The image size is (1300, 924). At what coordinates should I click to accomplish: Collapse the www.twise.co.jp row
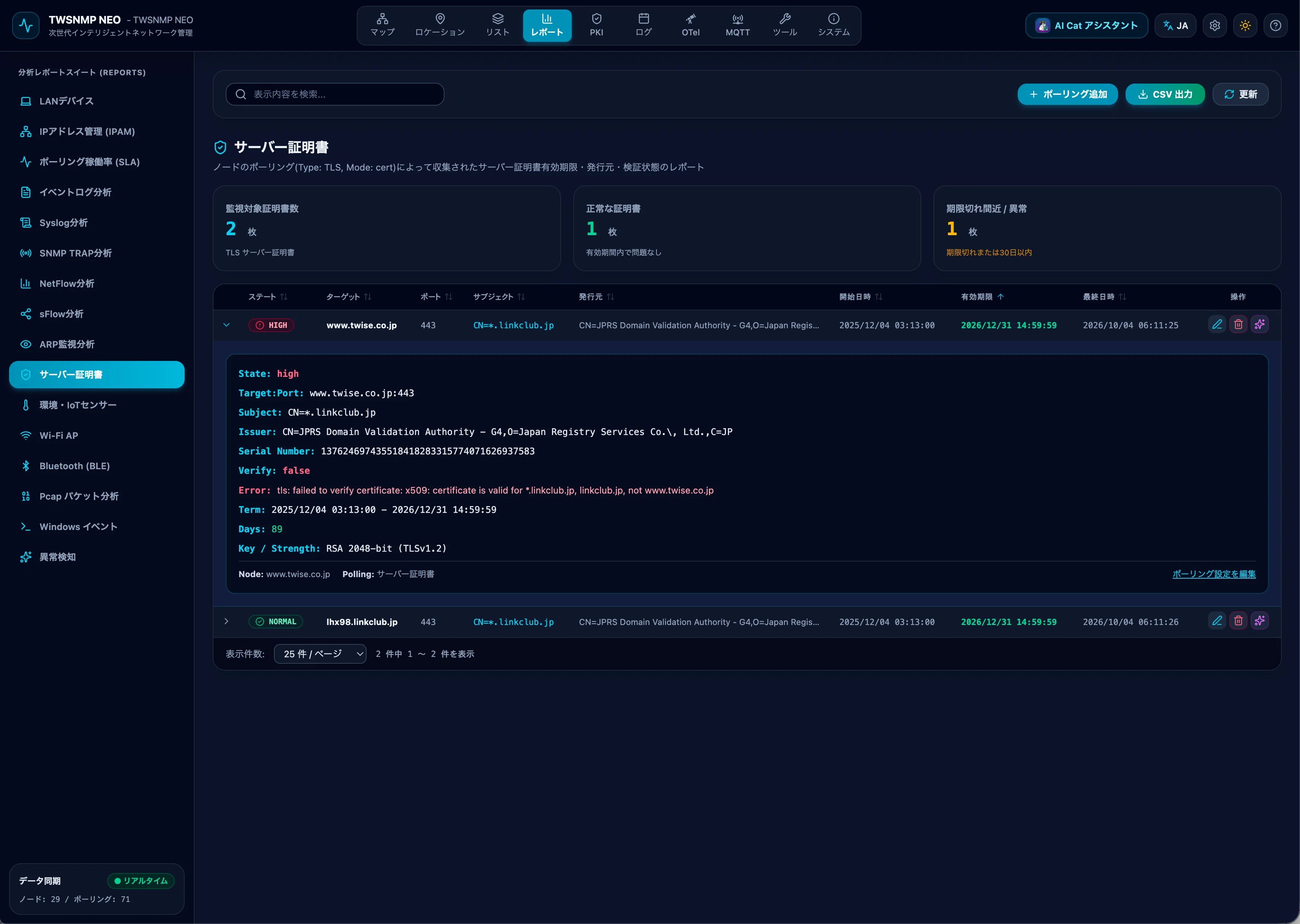[226, 326]
